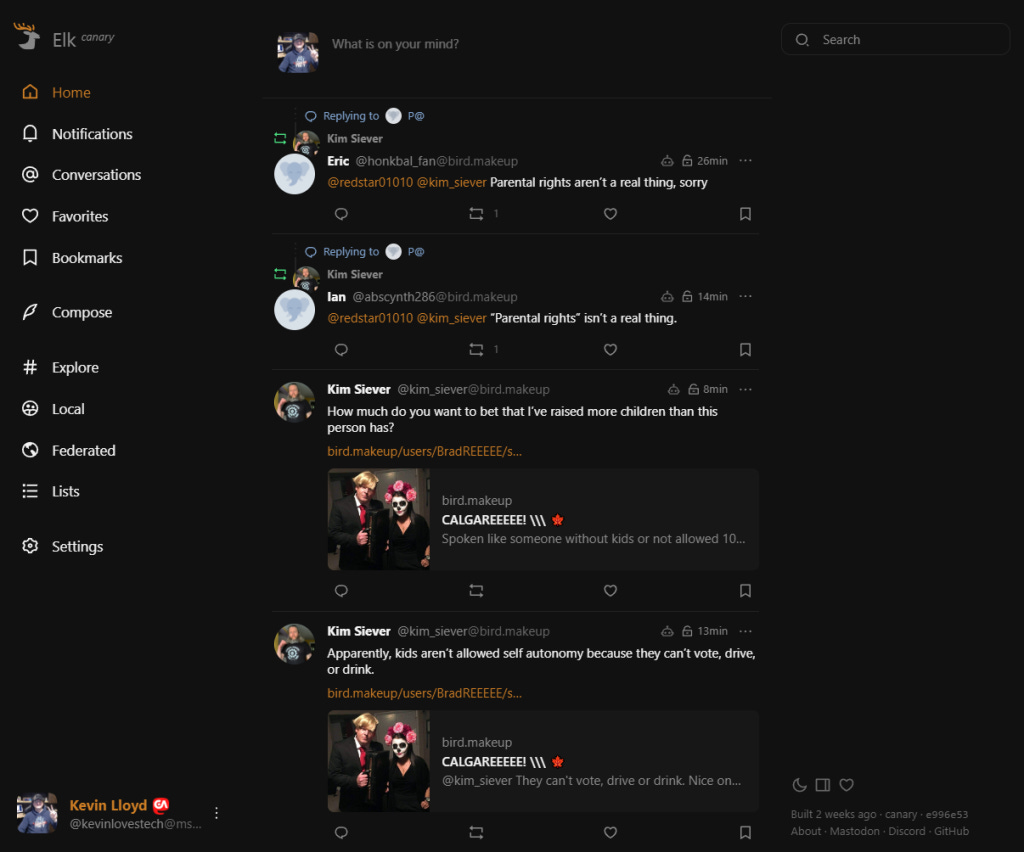
Task: Click the search input field
Action: click(895, 40)
